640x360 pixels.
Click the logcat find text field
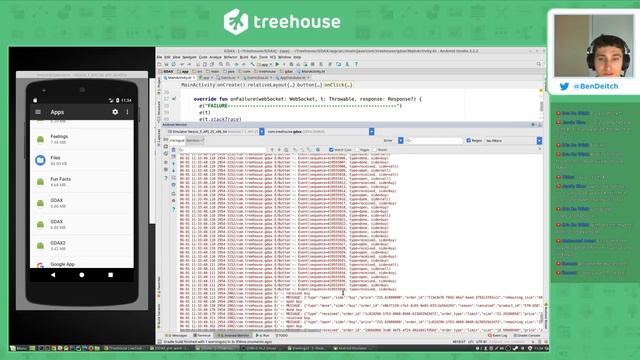coord(222,150)
